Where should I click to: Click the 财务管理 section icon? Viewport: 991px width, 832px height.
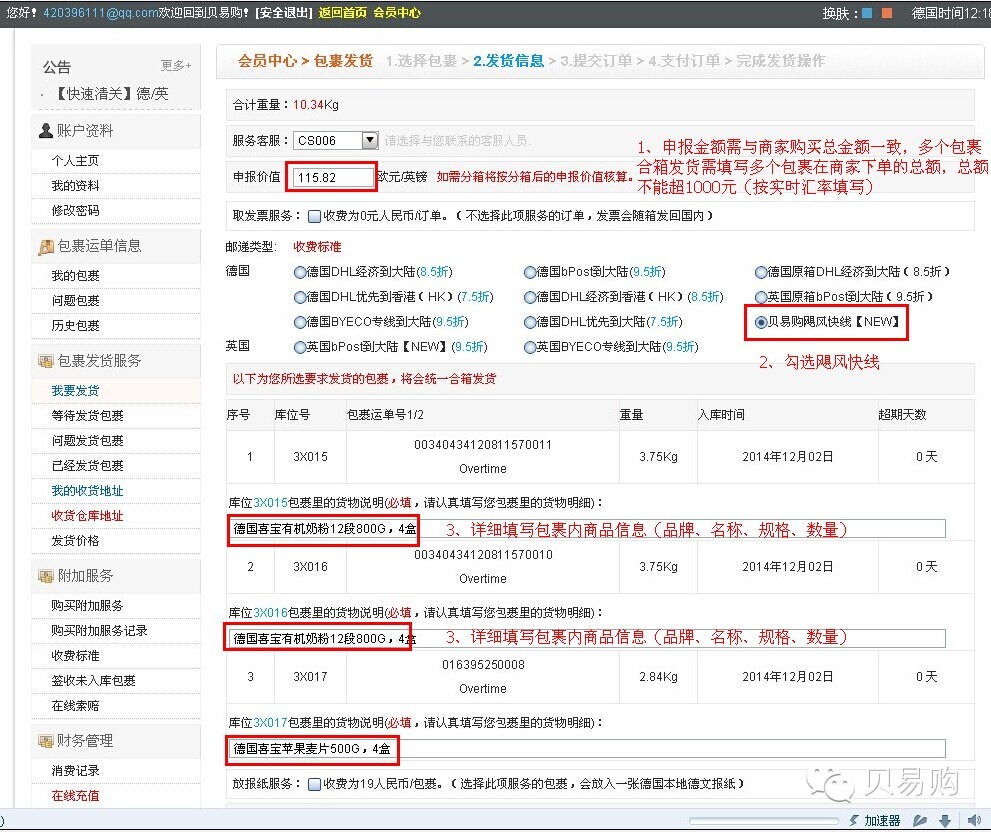click(x=46, y=741)
